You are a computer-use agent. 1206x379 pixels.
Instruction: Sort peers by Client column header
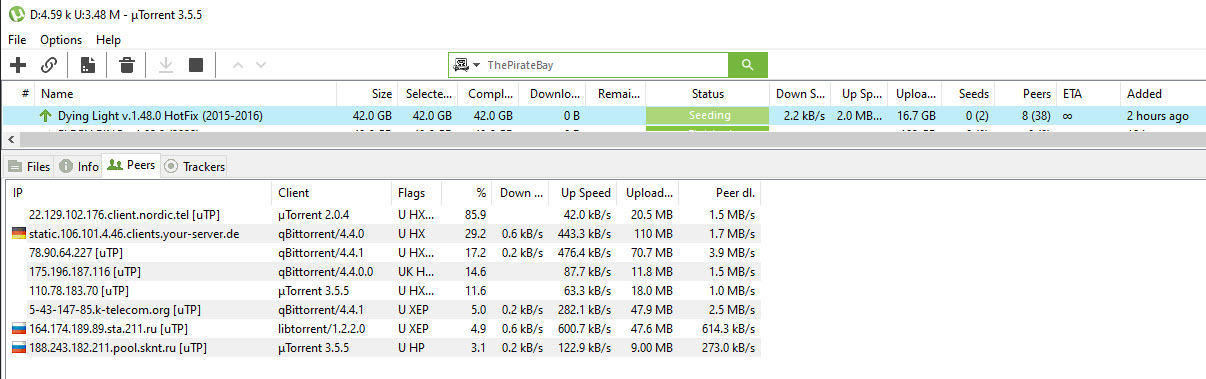[293, 193]
